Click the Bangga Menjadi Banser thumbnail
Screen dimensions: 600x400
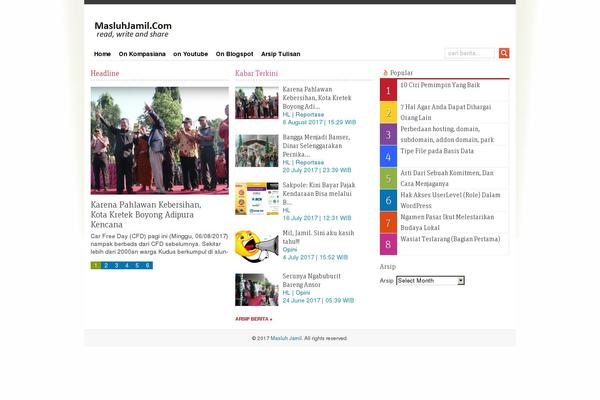[257, 151]
